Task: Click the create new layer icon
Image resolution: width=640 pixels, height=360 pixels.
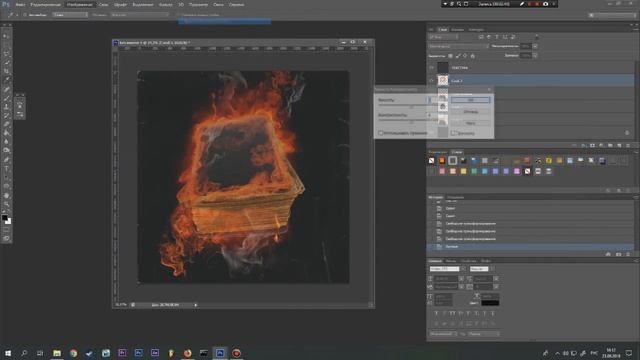Action: pyautogui.click(x=619, y=145)
